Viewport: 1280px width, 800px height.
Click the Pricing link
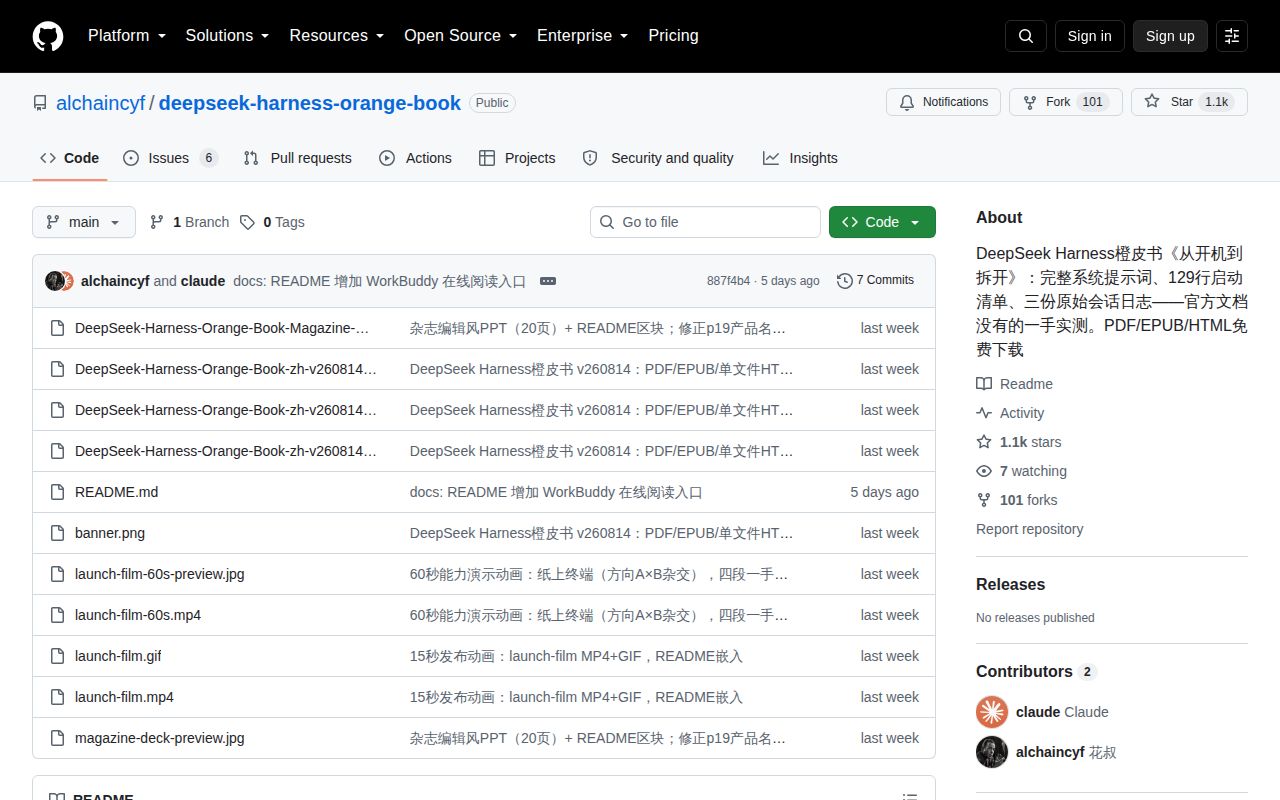coord(673,36)
